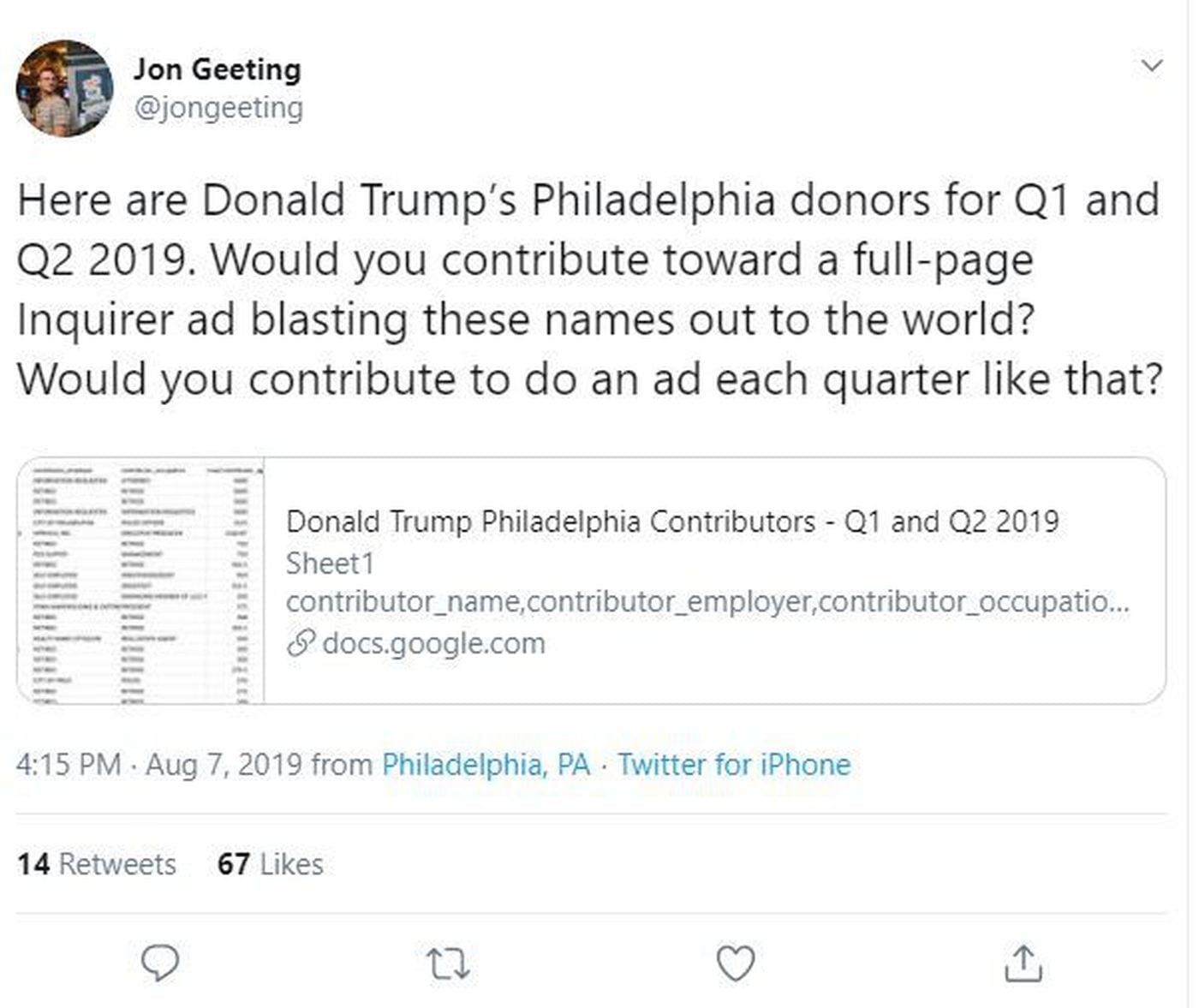Open spreadsheet preview thumbnail image
The width and height of the screenshot is (1199, 1008).
click(141, 581)
